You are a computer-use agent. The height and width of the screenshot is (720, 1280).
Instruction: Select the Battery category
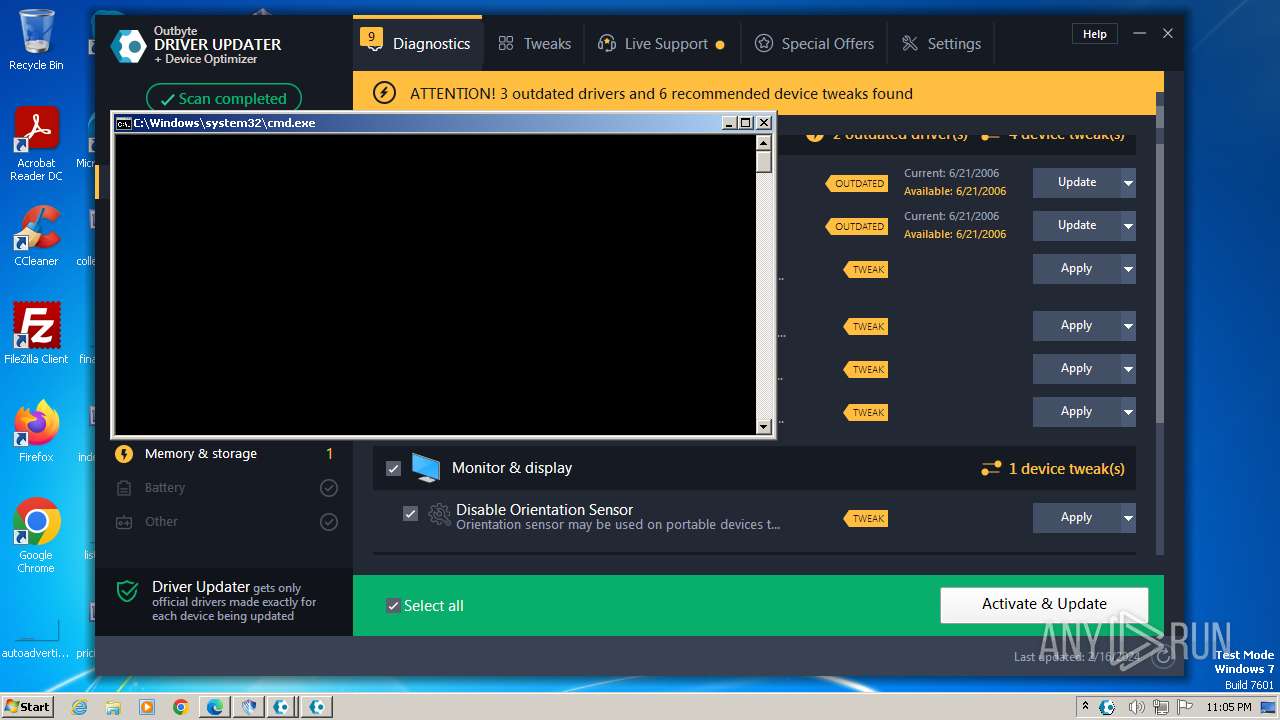(225, 488)
